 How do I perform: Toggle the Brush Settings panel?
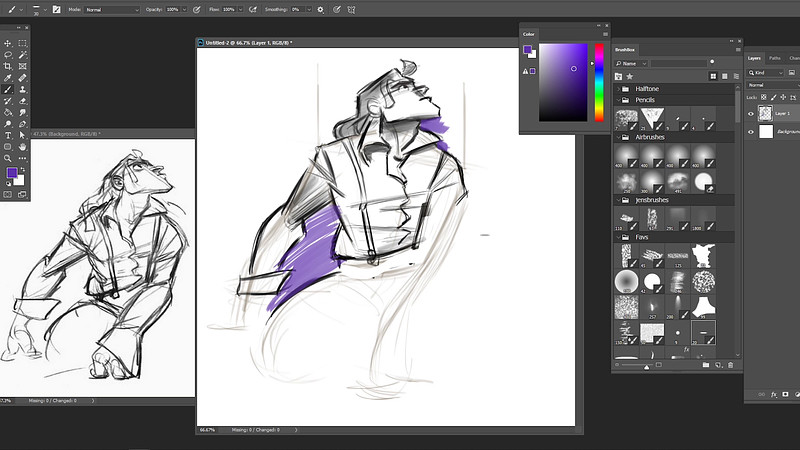57,9
